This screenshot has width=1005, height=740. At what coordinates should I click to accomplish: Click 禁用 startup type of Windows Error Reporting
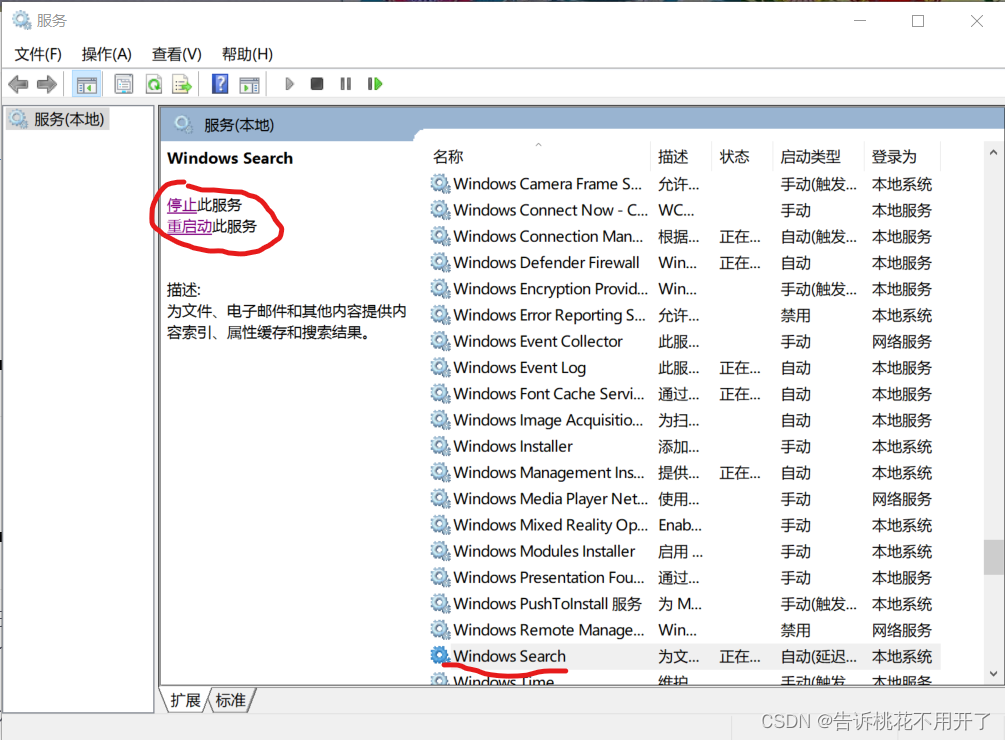pos(795,316)
